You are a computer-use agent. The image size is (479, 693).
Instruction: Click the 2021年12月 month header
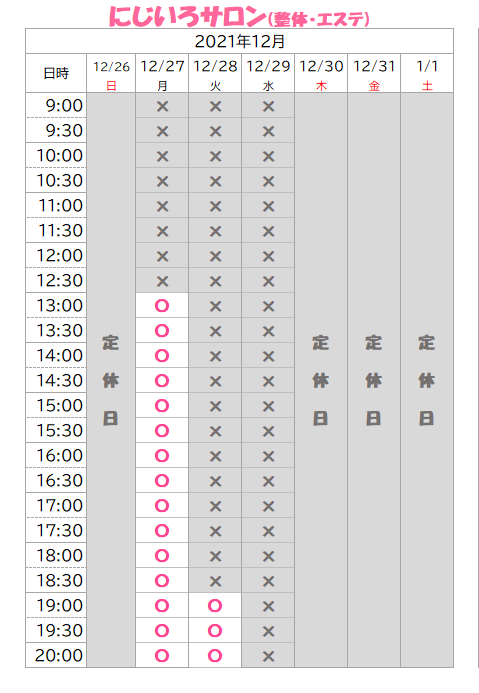coord(240,41)
